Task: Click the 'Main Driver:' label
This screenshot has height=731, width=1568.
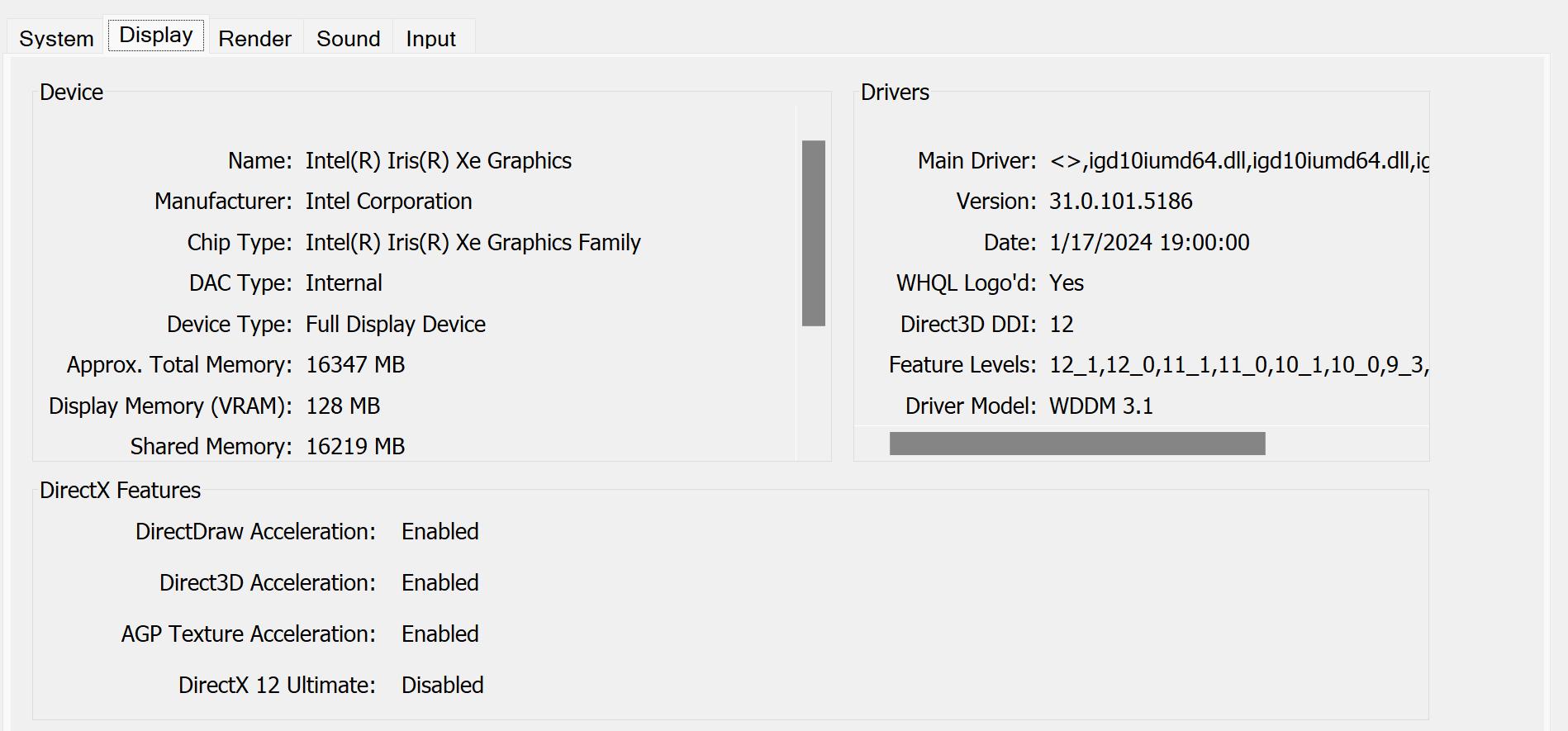Action: tap(976, 160)
